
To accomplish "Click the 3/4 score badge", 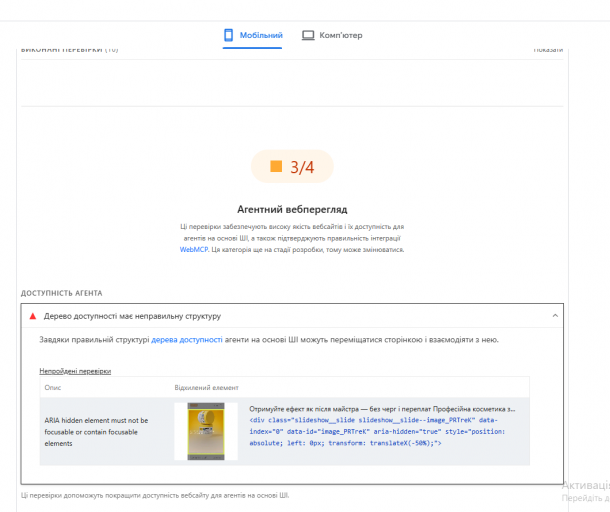I will point(292,167).
